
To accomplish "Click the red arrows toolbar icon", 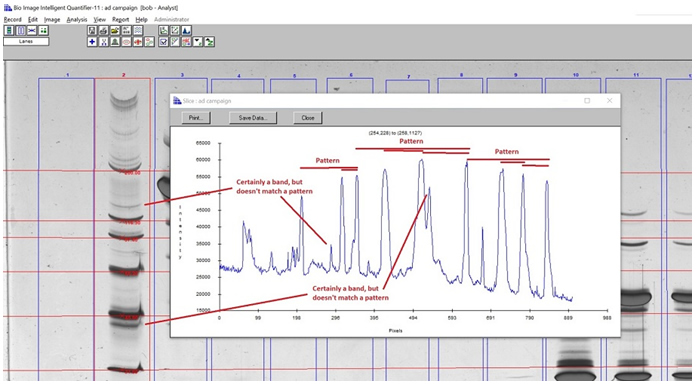I will [138, 42].
